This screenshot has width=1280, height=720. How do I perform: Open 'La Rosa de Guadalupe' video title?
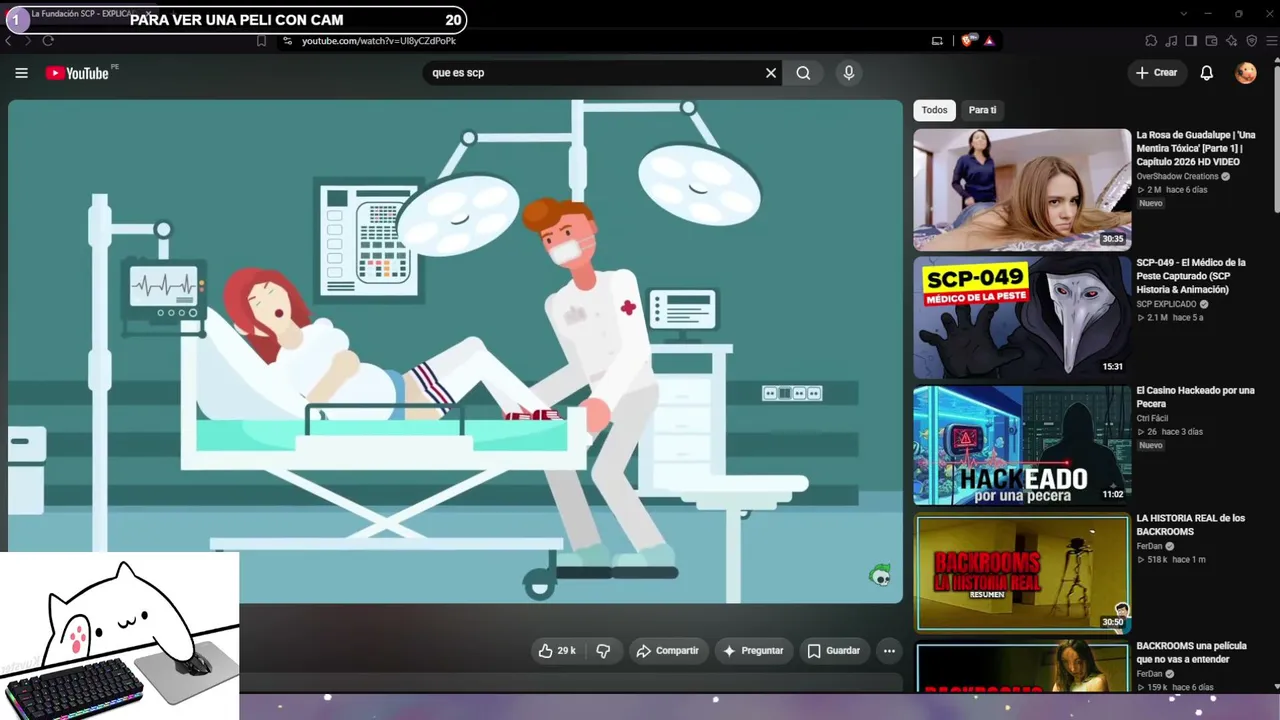(1196, 148)
